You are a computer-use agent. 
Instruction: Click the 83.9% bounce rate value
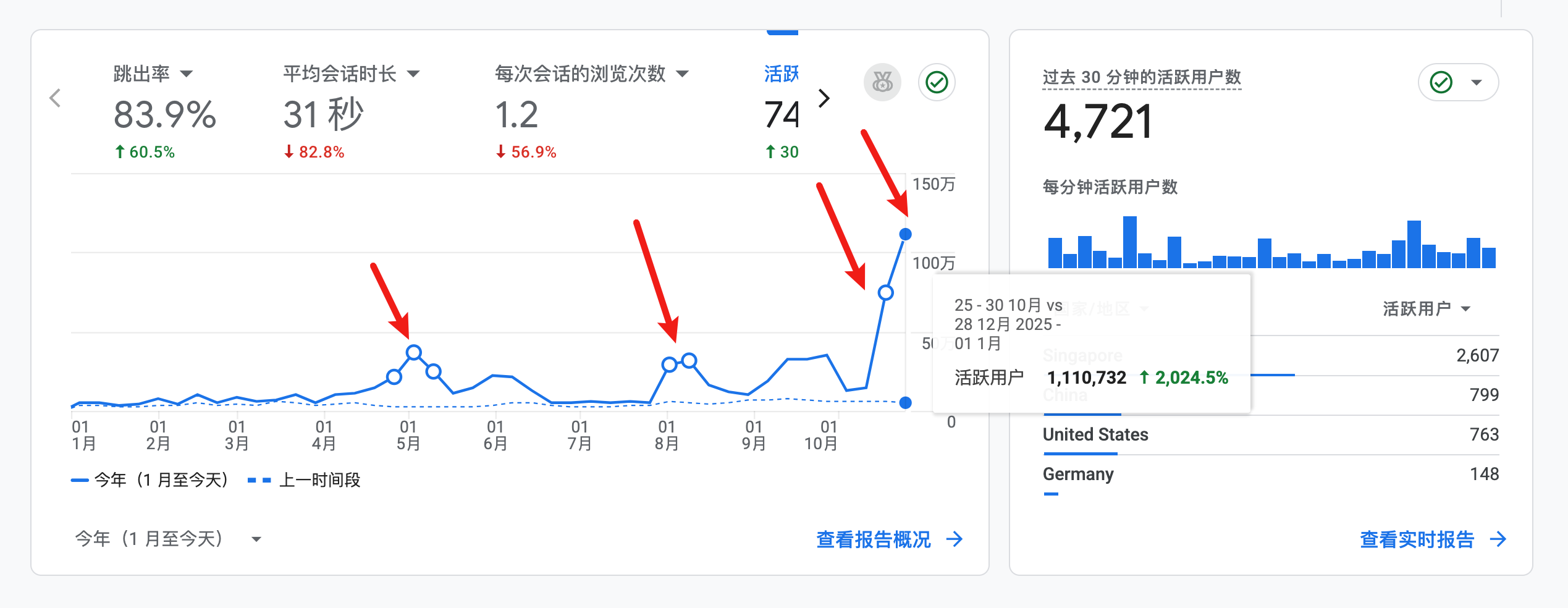[165, 115]
